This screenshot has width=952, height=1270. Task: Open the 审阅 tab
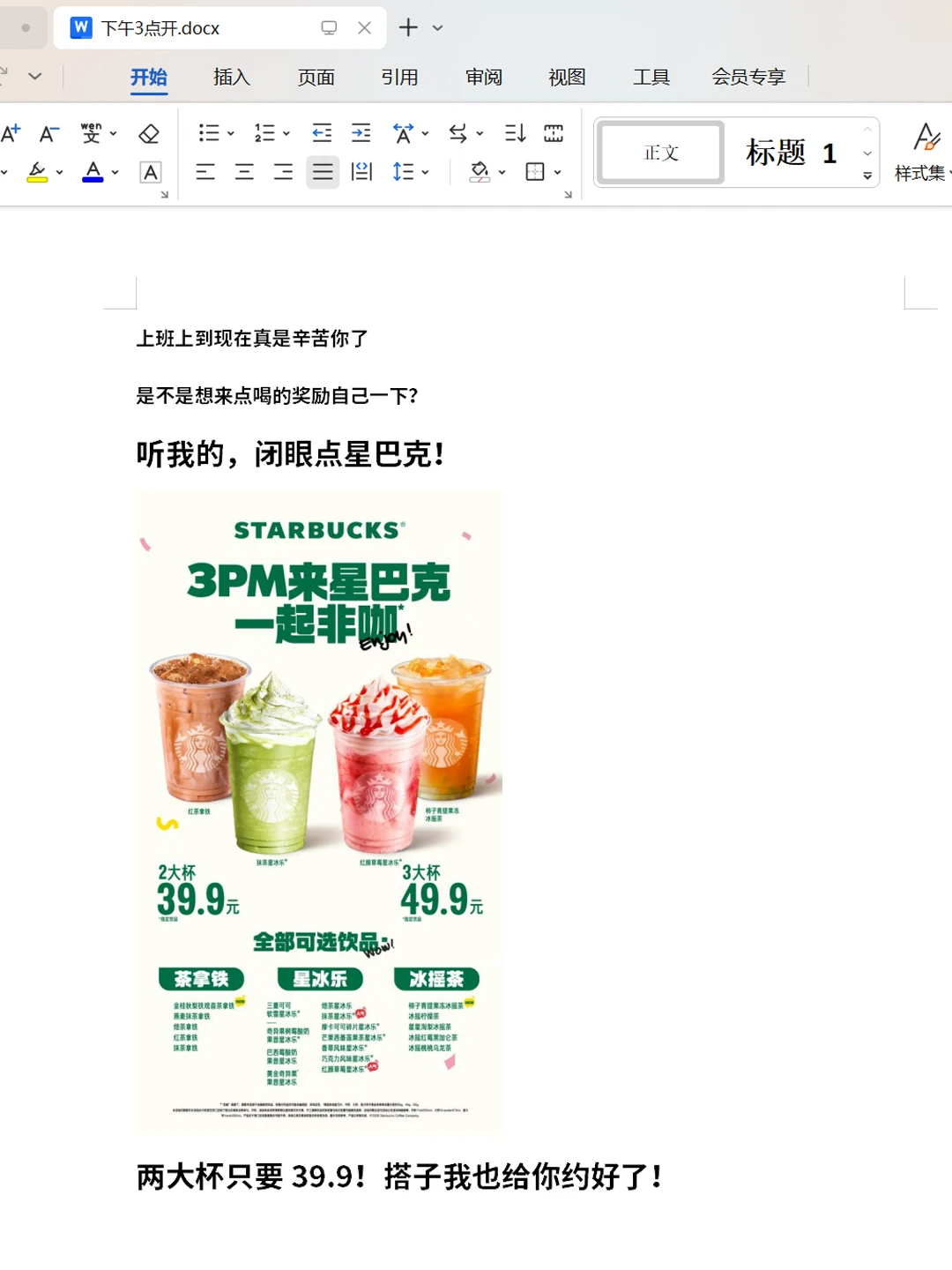coord(484,78)
